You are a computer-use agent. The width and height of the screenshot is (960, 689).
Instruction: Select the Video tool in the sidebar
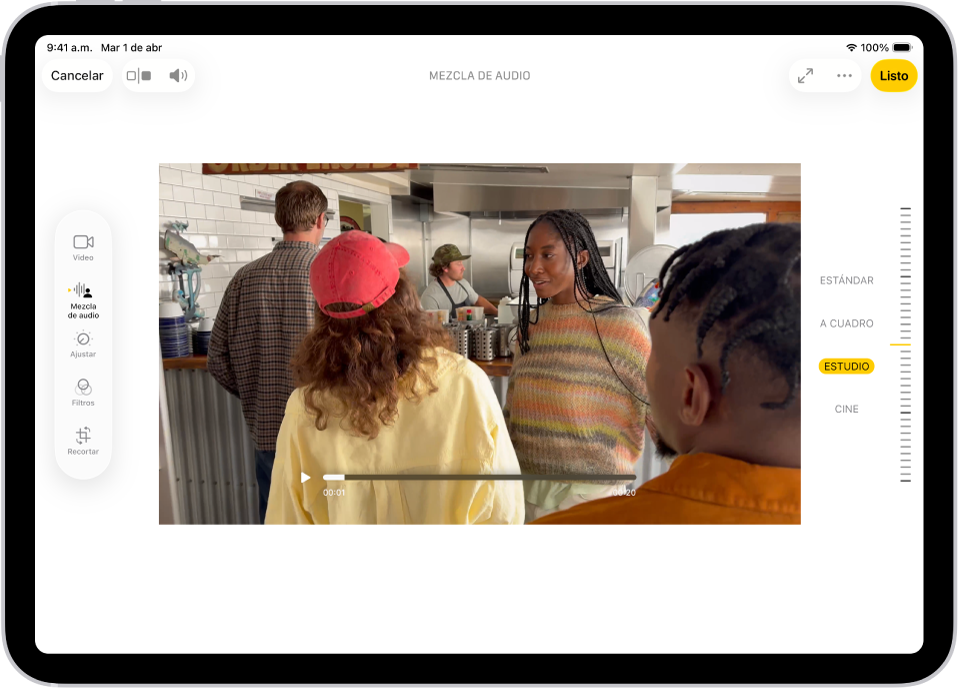(x=82, y=245)
